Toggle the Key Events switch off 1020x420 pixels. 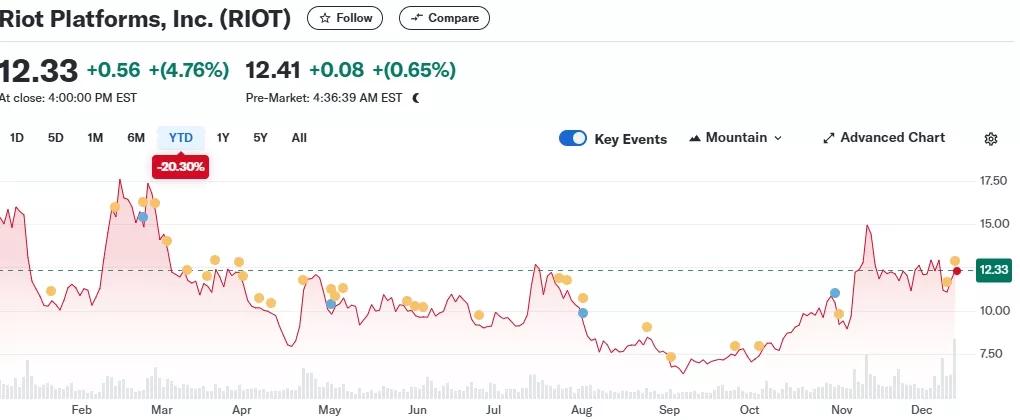point(573,139)
